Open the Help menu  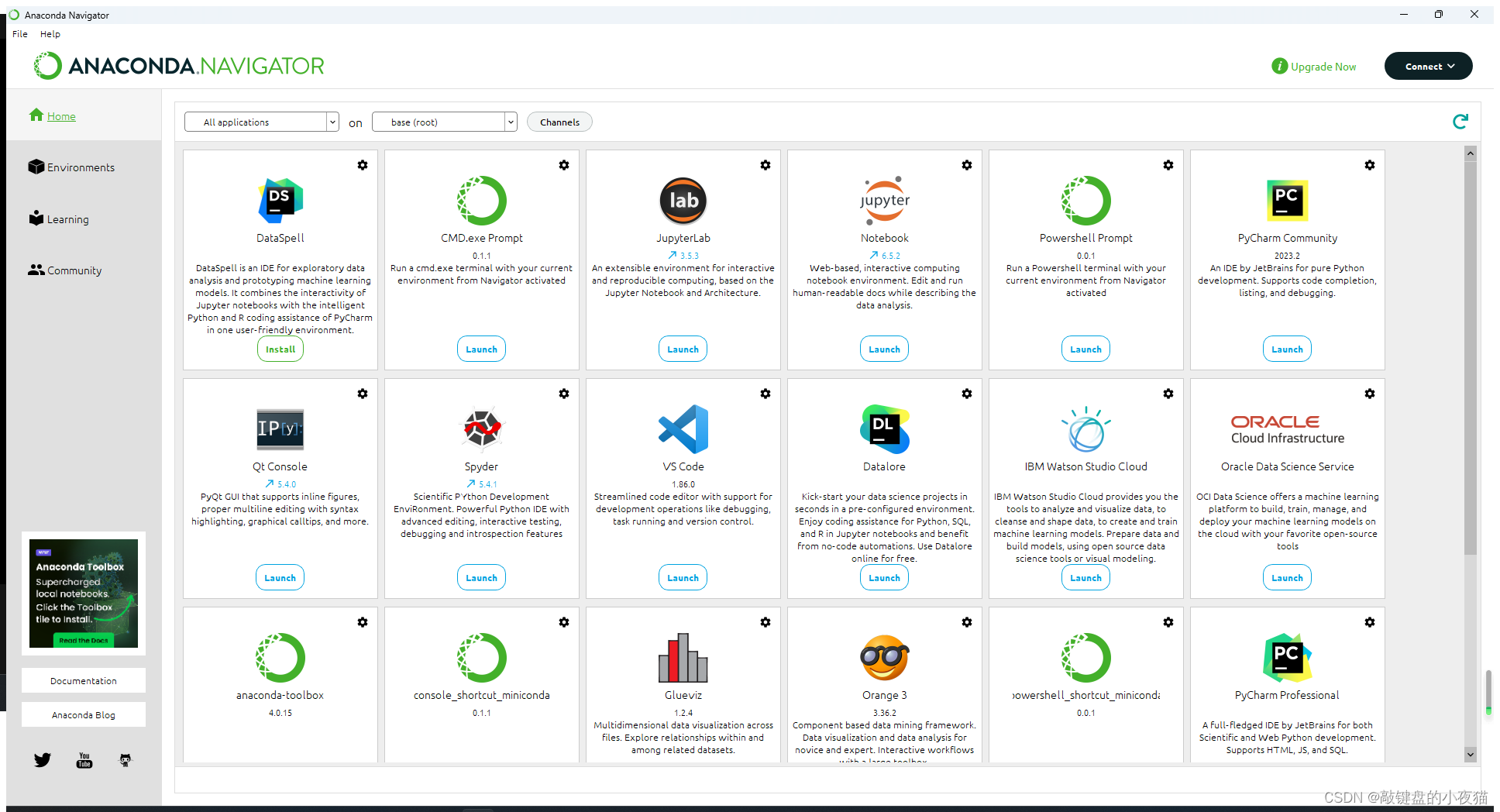click(x=50, y=34)
